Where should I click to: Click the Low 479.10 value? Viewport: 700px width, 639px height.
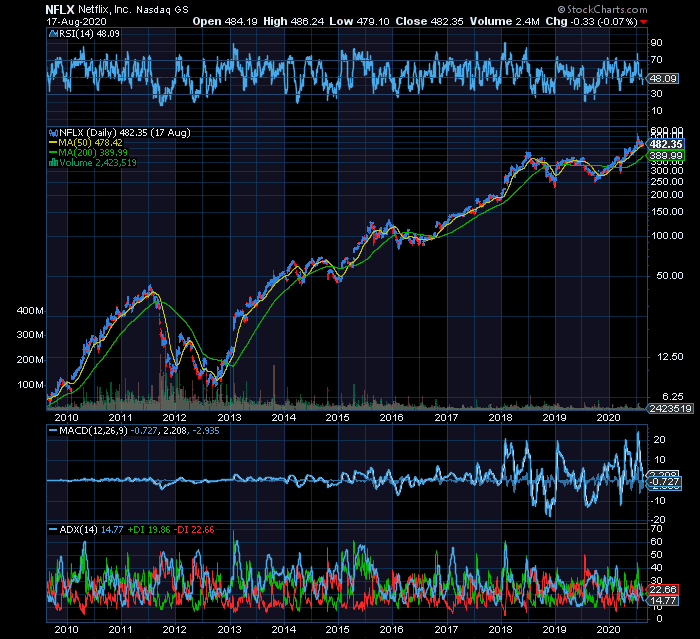coord(359,21)
